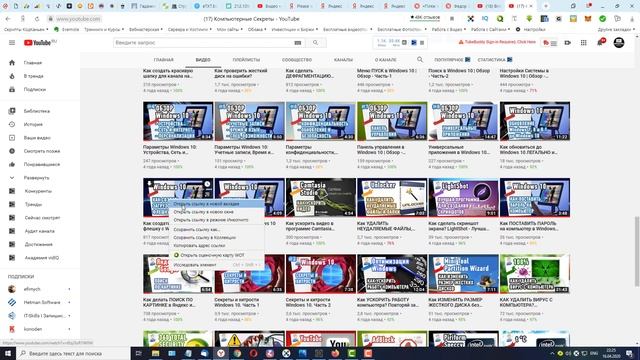Click the create video camera icon
The width and height of the screenshot is (640, 360).
point(568,42)
